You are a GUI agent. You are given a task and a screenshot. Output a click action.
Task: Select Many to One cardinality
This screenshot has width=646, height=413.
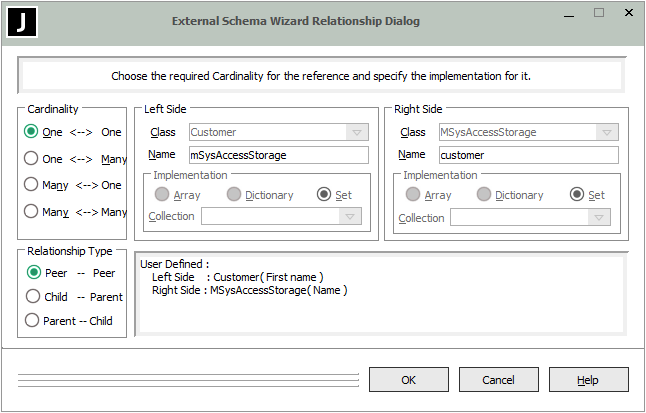31,185
